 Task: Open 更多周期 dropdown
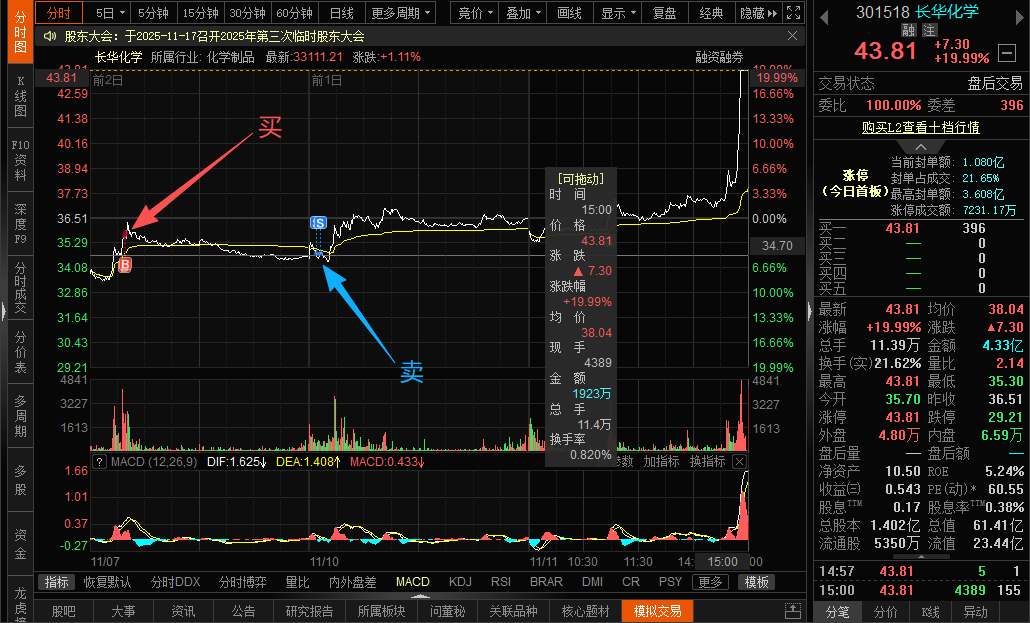pos(401,12)
